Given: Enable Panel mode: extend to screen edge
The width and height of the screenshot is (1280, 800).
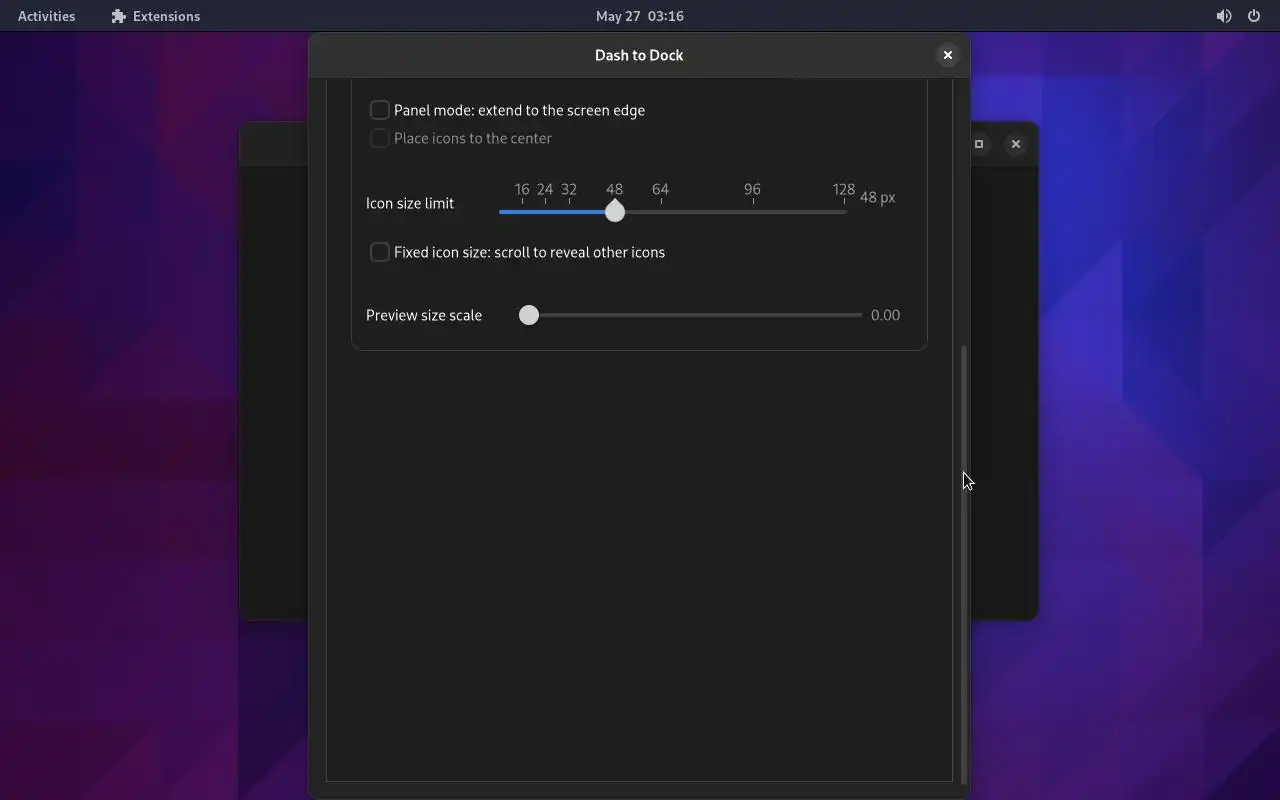Looking at the screenshot, I should click(380, 110).
